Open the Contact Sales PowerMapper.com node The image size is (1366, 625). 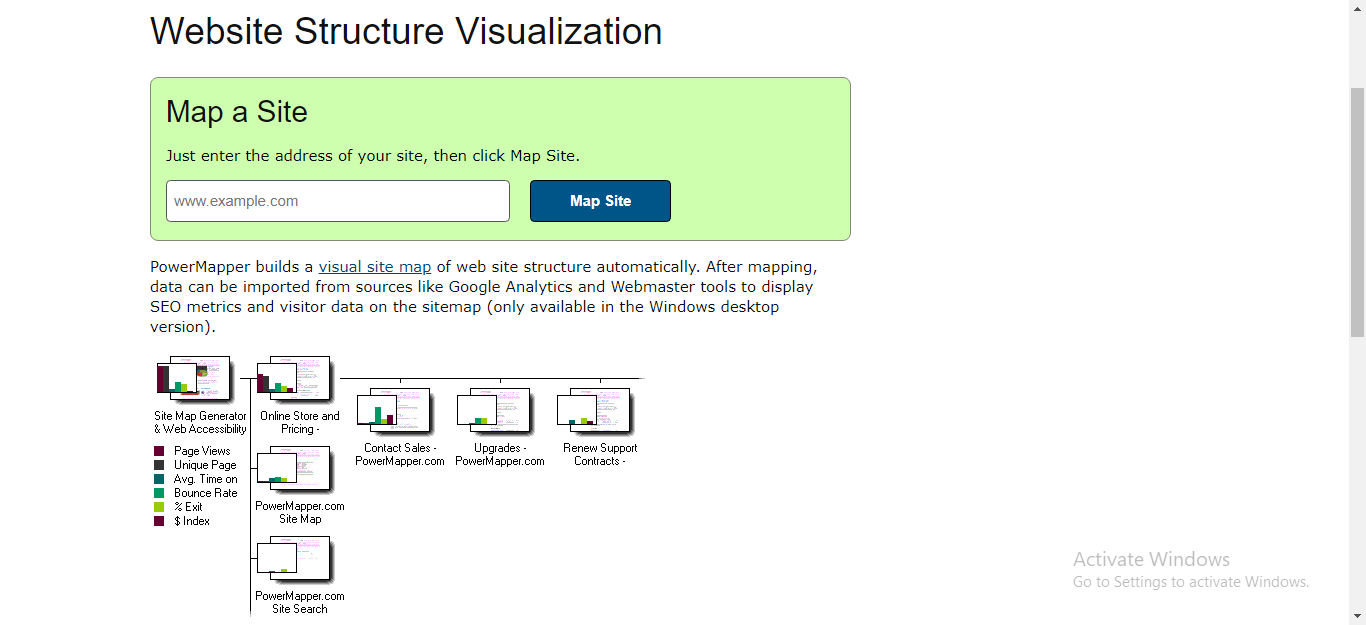(395, 410)
